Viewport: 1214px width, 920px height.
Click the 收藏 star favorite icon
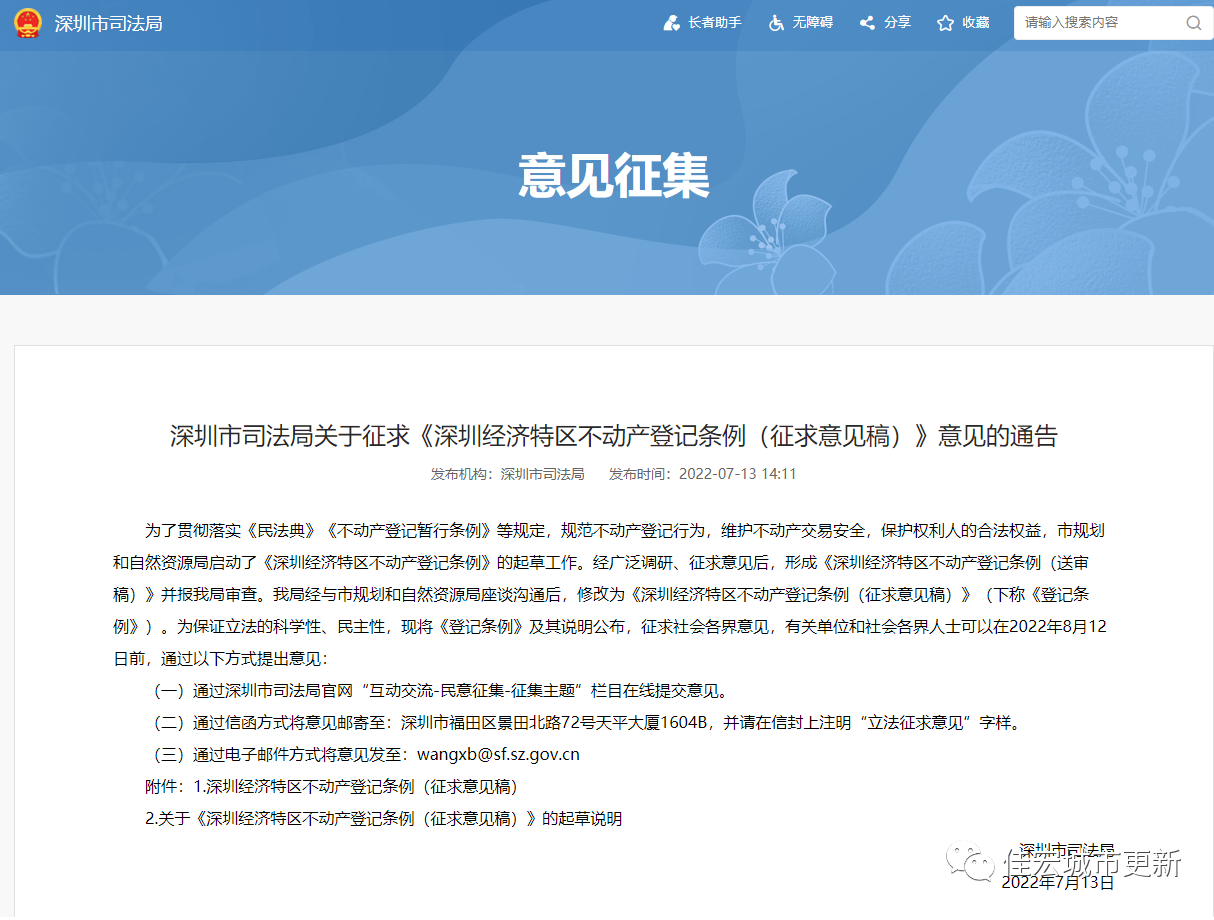click(945, 22)
